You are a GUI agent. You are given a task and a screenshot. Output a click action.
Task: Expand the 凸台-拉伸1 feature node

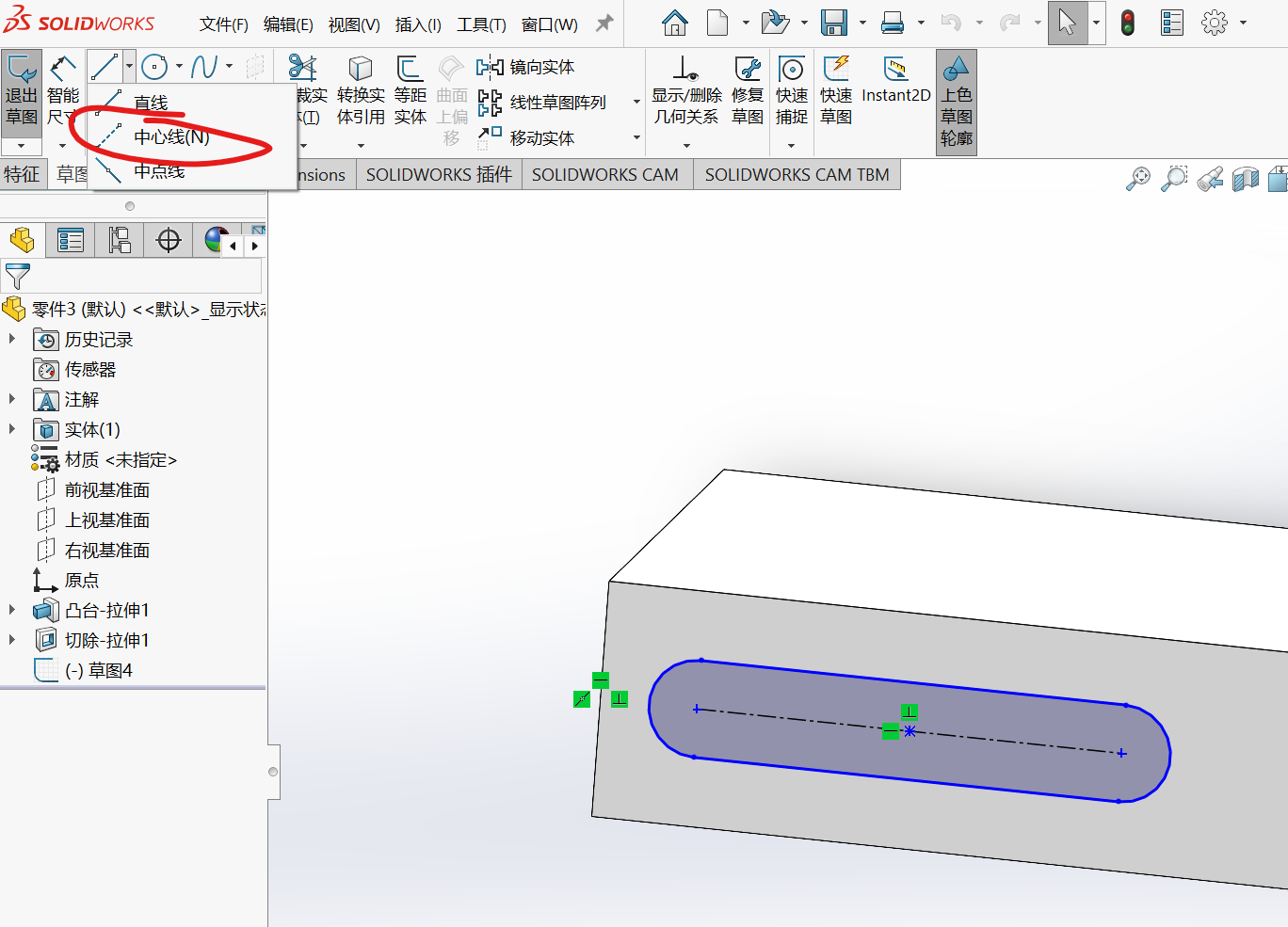click(x=12, y=610)
